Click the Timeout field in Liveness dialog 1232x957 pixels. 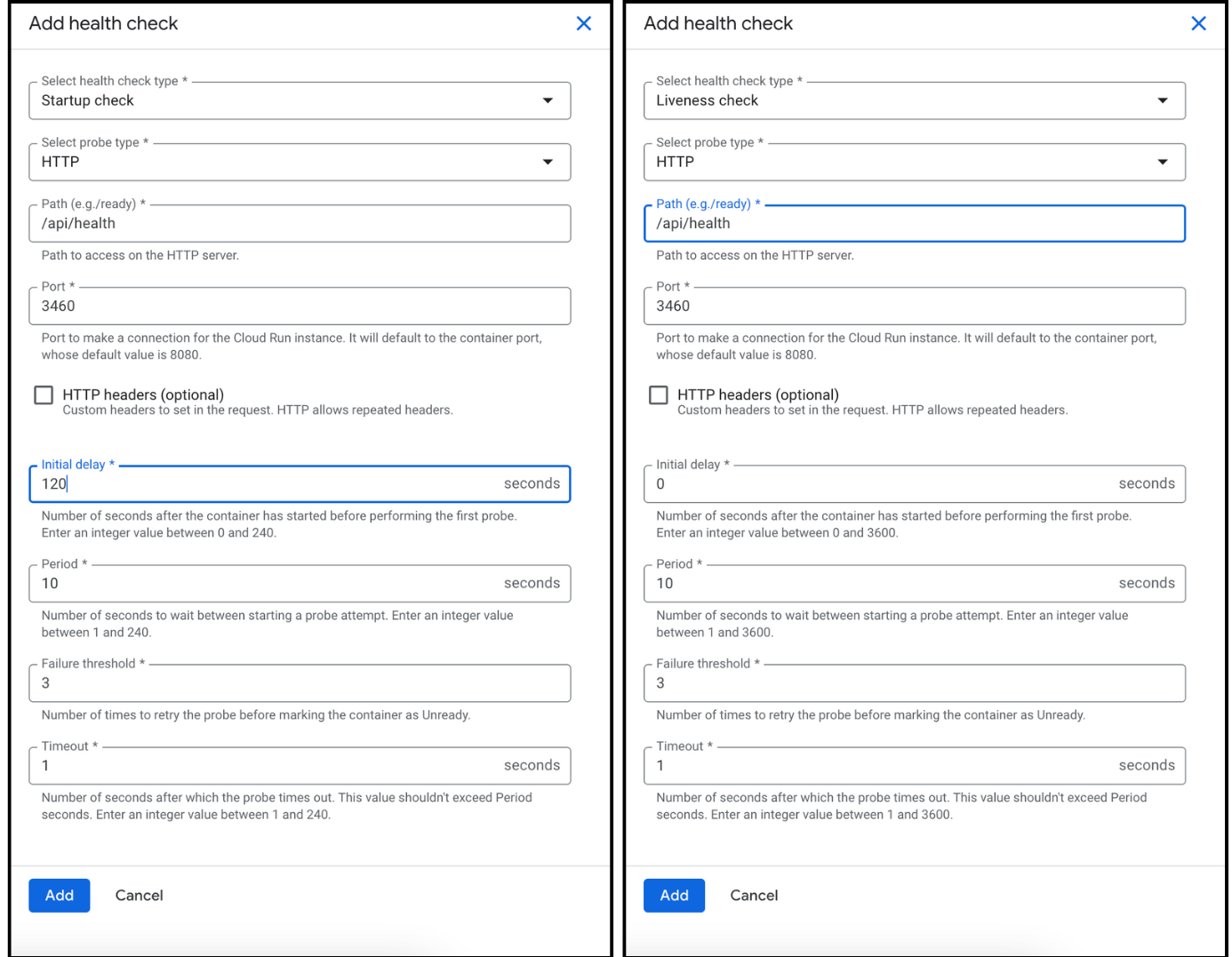880,766
